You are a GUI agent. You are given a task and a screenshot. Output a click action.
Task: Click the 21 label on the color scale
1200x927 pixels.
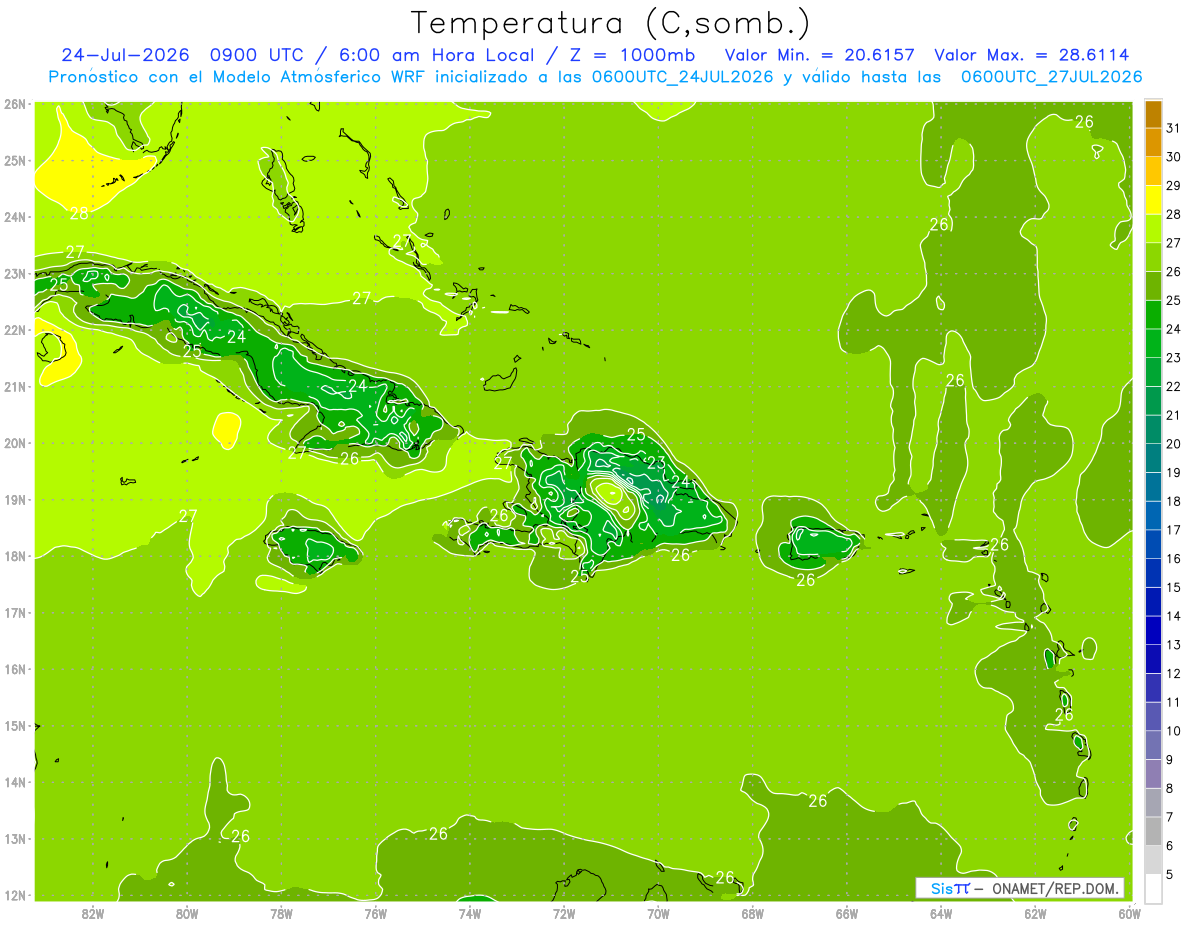(x=1174, y=415)
